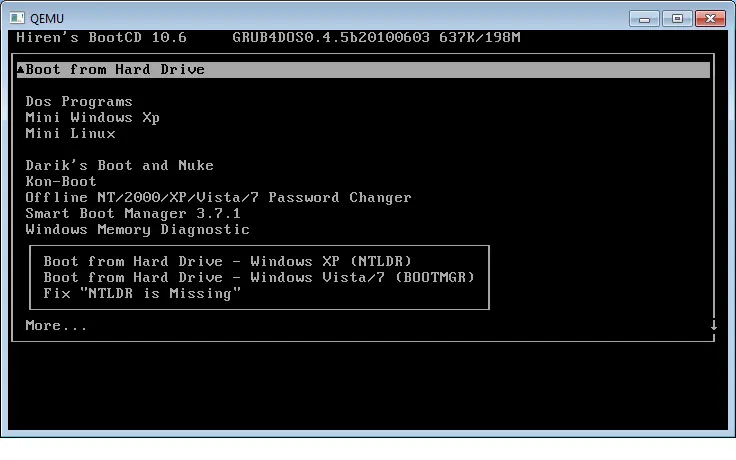This screenshot has width=736, height=460.
Task: Choose Boot from Hard Drive Windows XP (NTLDR)
Action: point(227,261)
